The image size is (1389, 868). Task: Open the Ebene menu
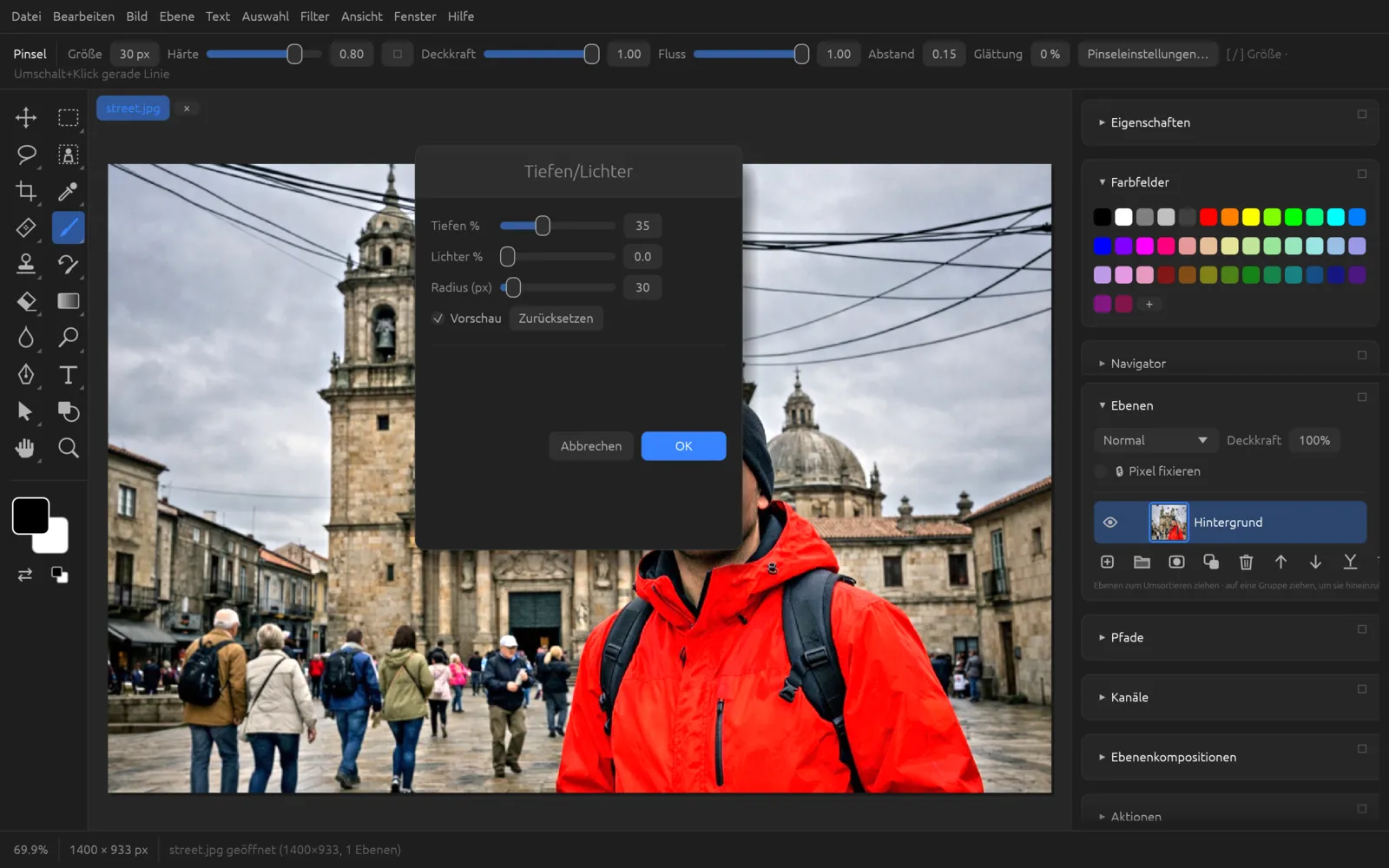(x=177, y=16)
